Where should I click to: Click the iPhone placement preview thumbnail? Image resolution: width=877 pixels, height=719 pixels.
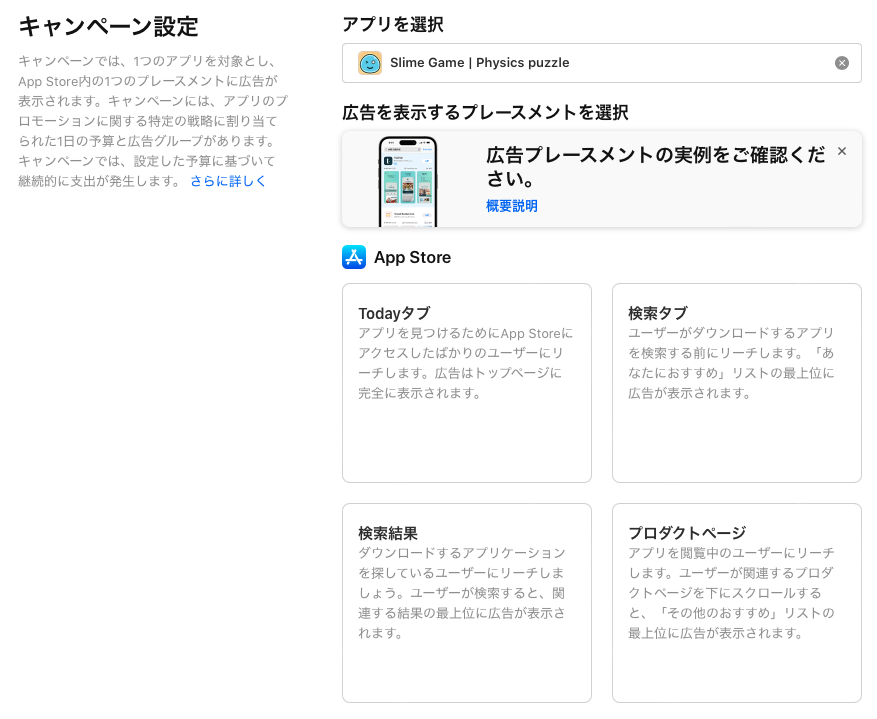pyautogui.click(x=408, y=182)
